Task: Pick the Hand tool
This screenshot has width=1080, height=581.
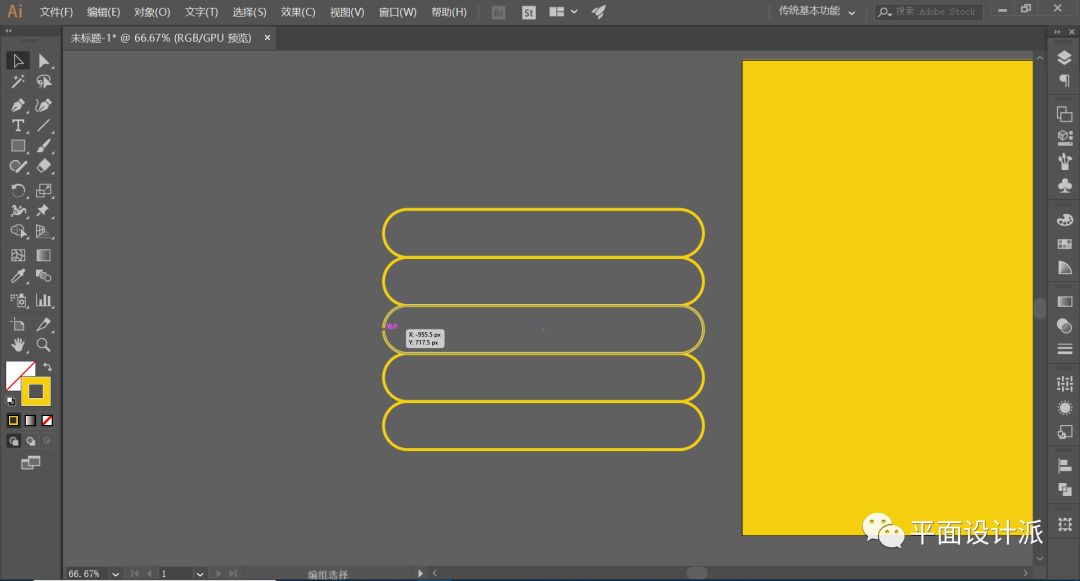Action: (18, 345)
